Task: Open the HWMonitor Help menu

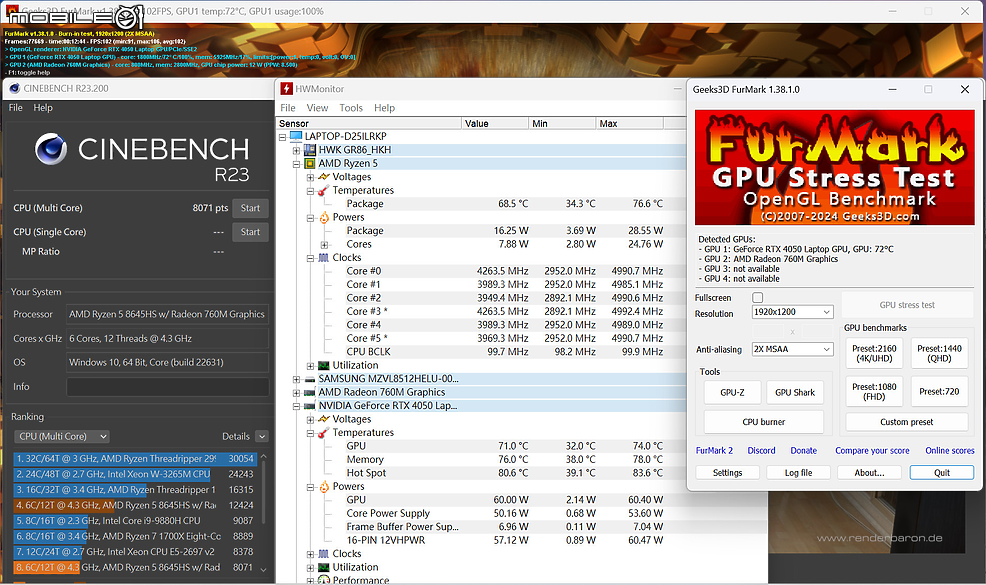Action: click(x=384, y=108)
